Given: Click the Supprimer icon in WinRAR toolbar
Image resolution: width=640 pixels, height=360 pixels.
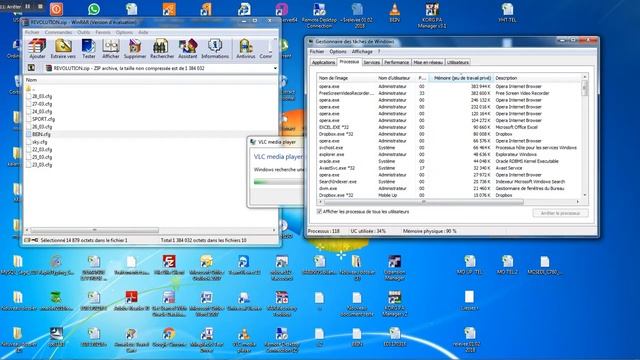Looking at the screenshot, I should tap(135, 49).
